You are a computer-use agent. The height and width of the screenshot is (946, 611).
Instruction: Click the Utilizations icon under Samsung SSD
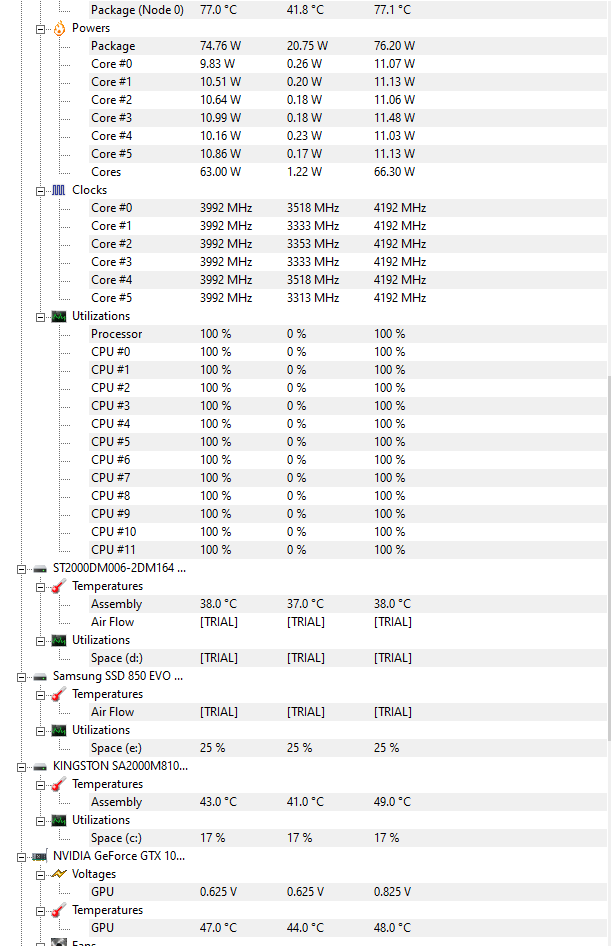(59, 730)
